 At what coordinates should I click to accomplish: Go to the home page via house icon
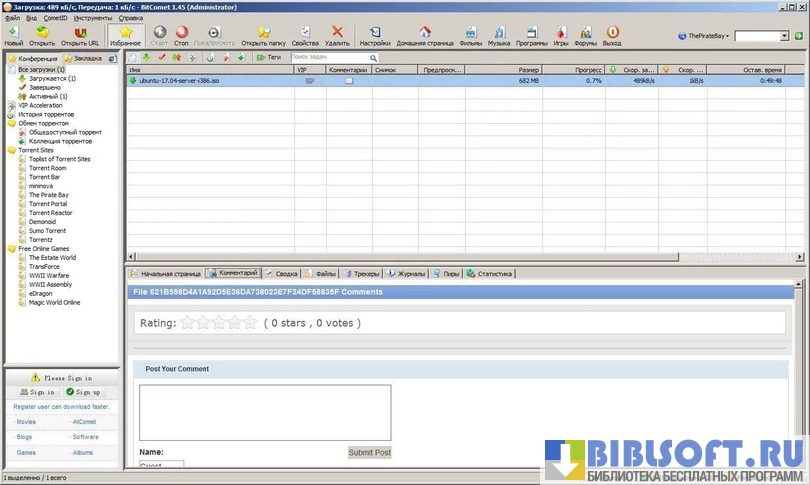pos(424,35)
